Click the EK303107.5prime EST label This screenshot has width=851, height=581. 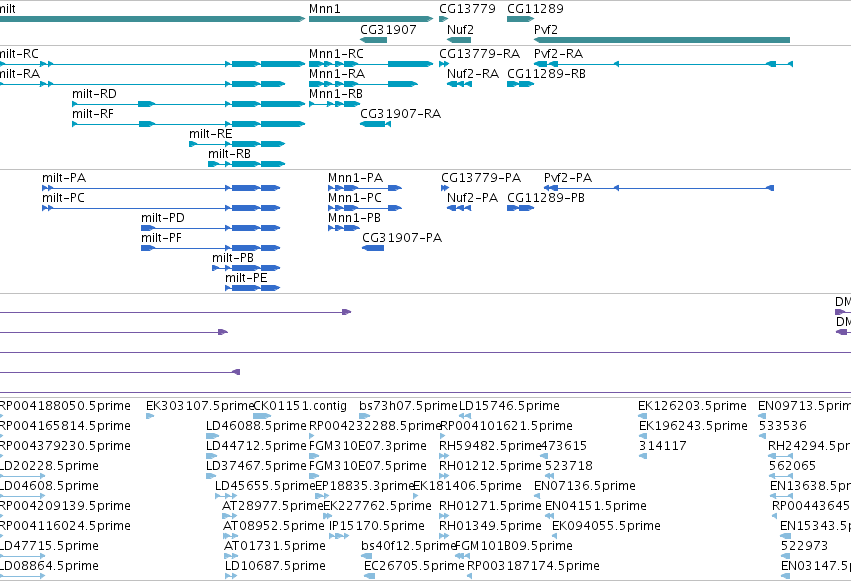point(200,406)
